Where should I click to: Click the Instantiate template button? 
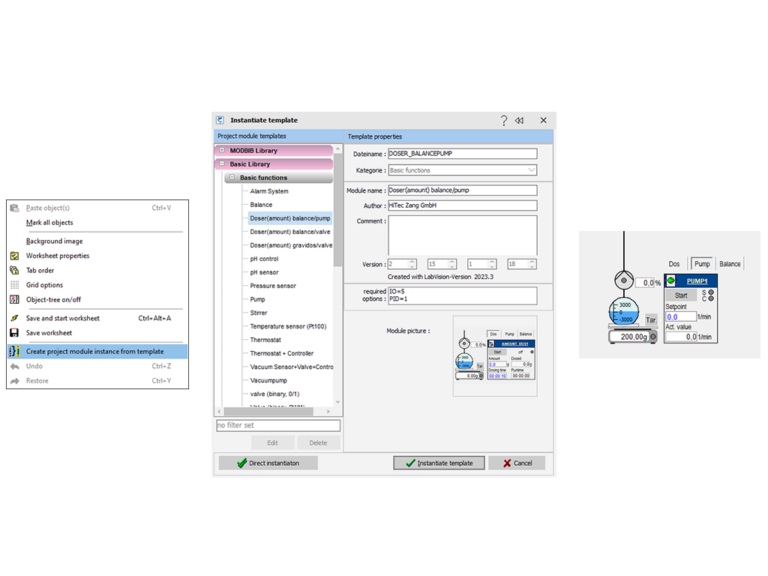click(x=439, y=463)
